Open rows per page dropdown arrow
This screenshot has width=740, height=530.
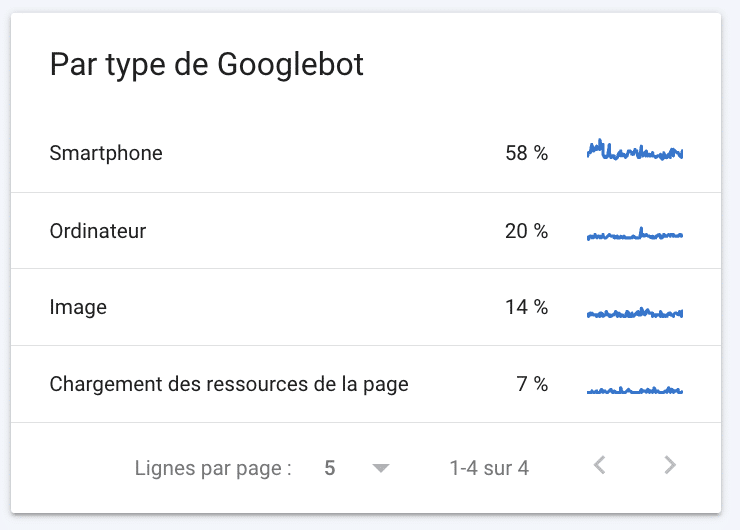pyautogui.click(x=380, y=468)
